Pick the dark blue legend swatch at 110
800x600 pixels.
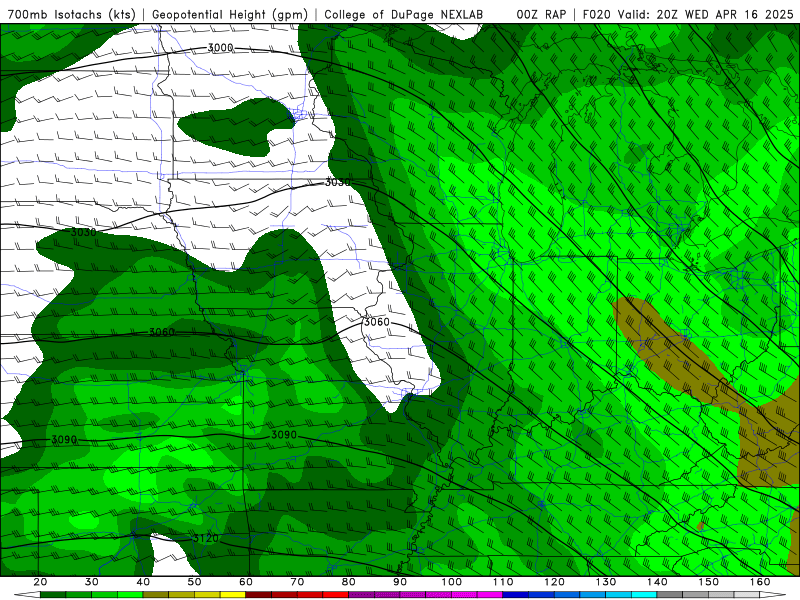[x=516, y=595]
